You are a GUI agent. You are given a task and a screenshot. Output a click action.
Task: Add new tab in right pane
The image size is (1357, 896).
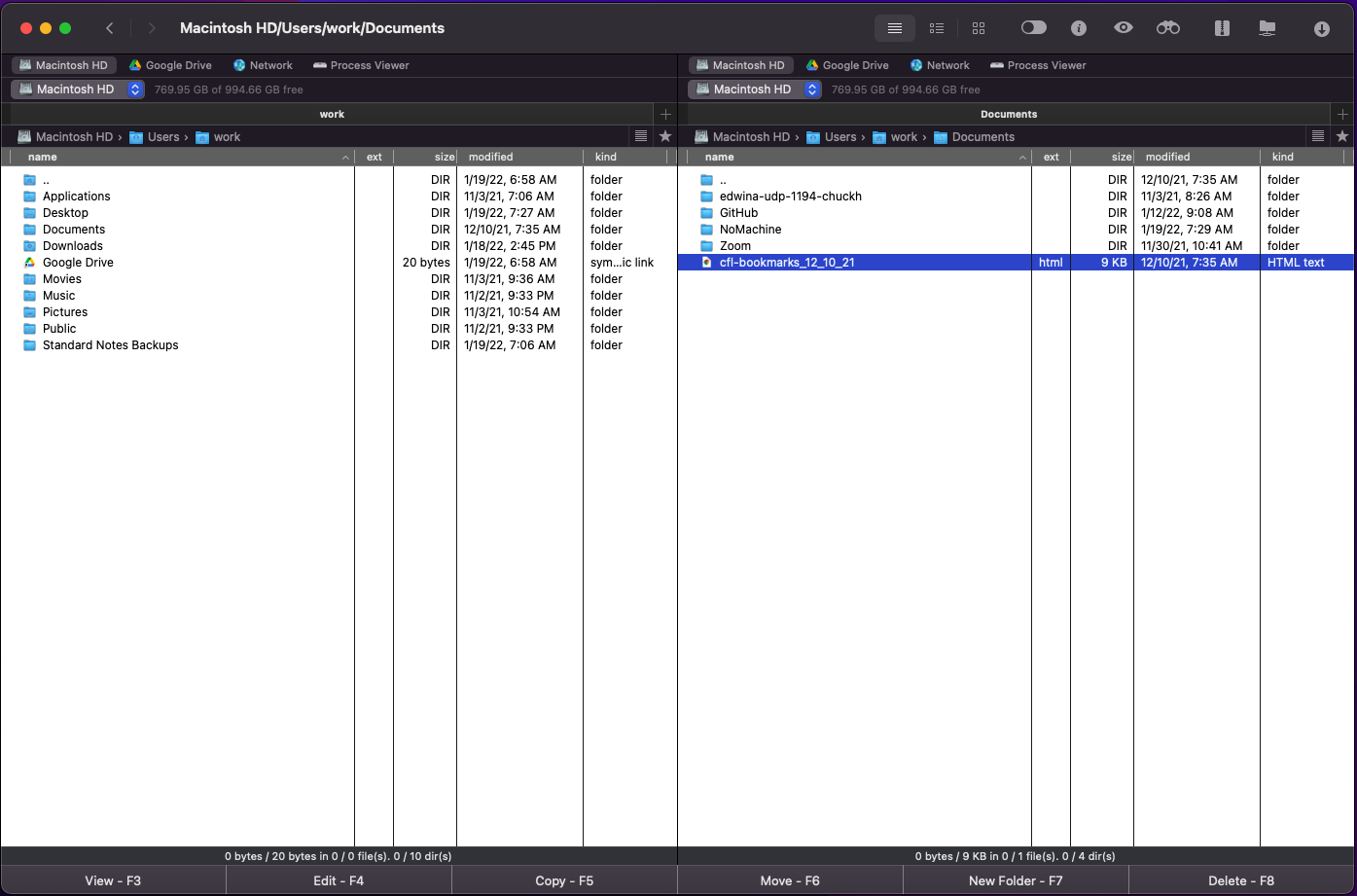(1343, 114)
